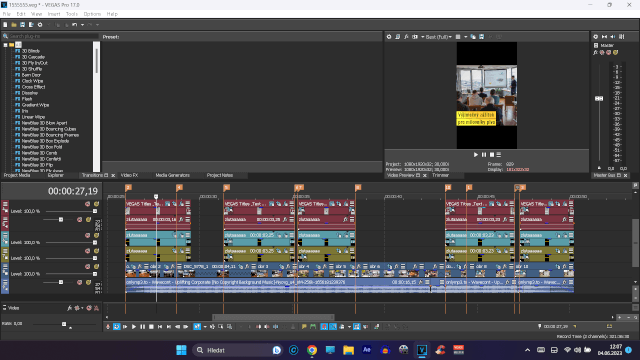Open video preview properties gear icon
This screenshot has width=640, height=360.
389,37
